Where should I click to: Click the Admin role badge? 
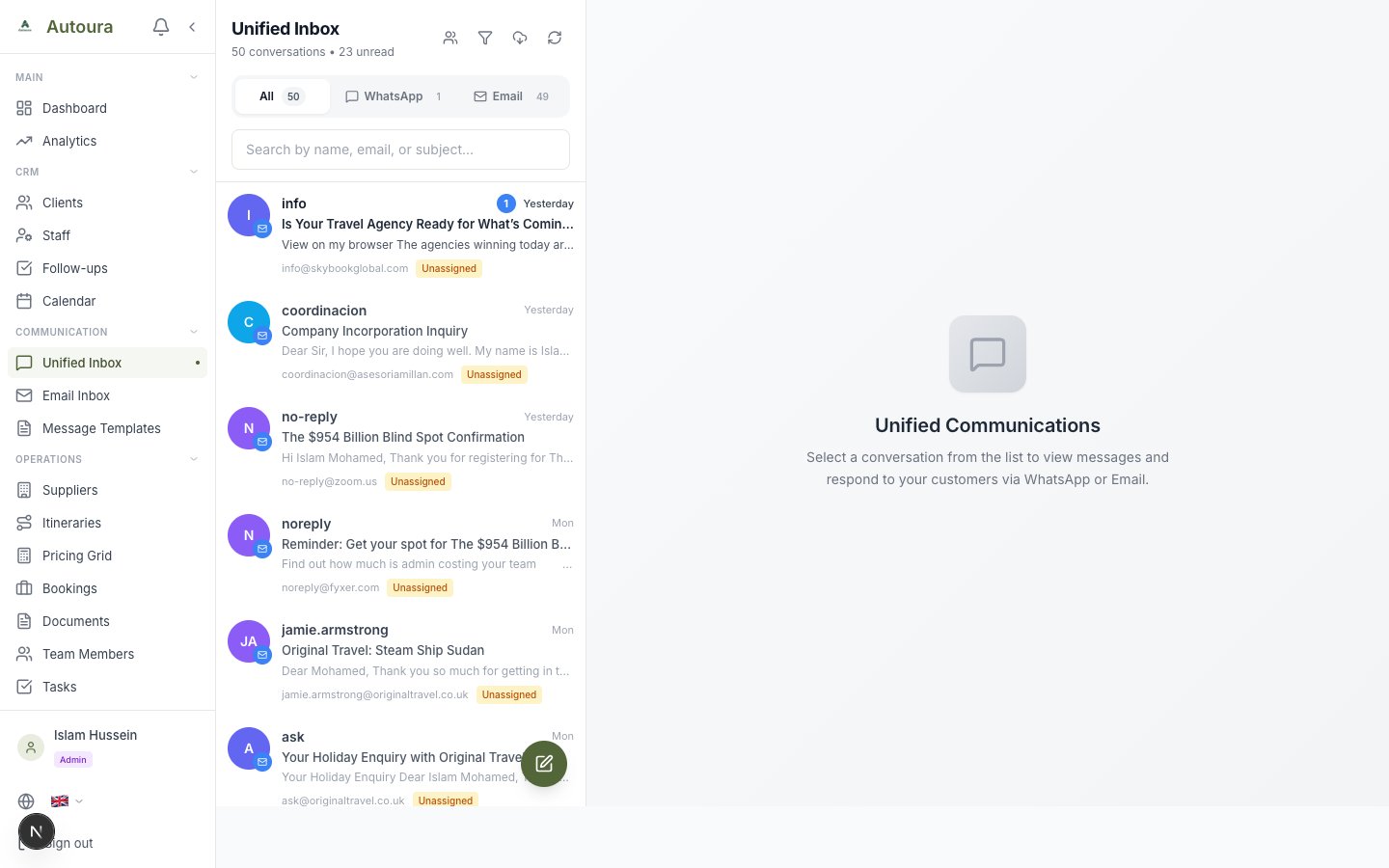tap(73, 760)
